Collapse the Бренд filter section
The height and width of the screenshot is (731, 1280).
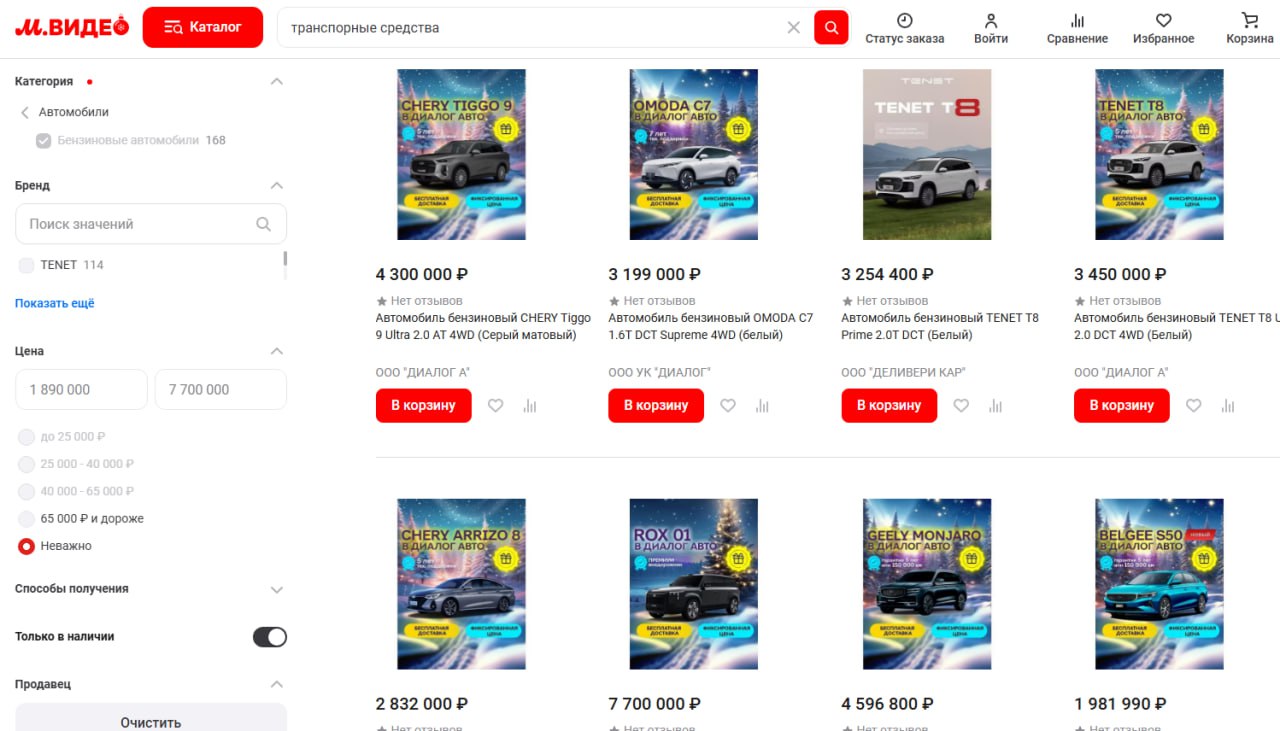click(x=277, y=186)
